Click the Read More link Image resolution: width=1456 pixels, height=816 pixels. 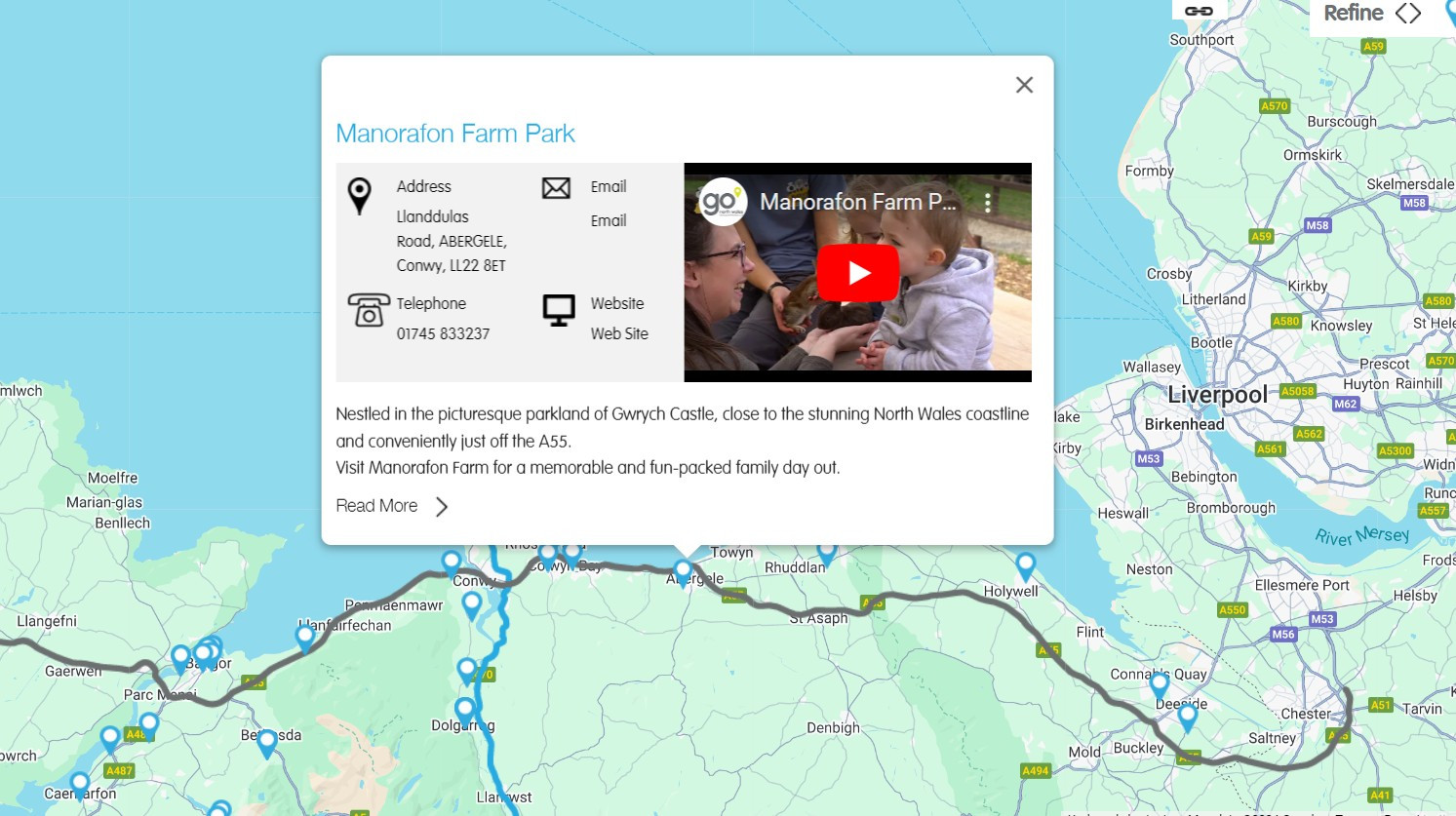click(x=376, y=506)
